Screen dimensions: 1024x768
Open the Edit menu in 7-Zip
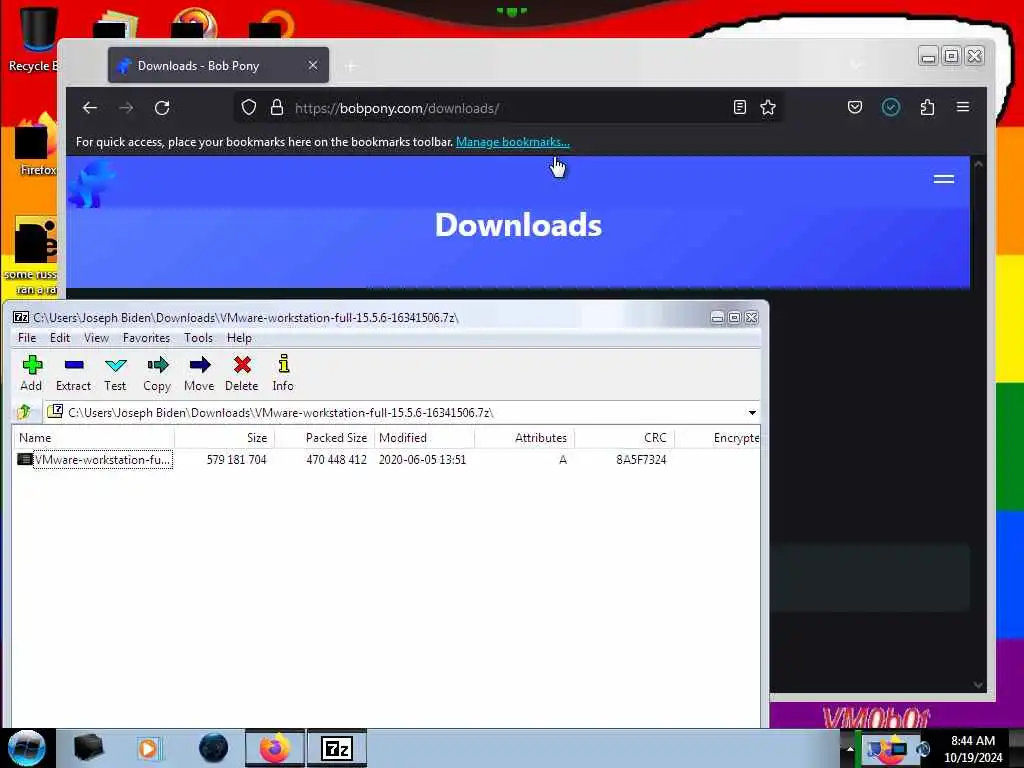[x=59, y=338]
